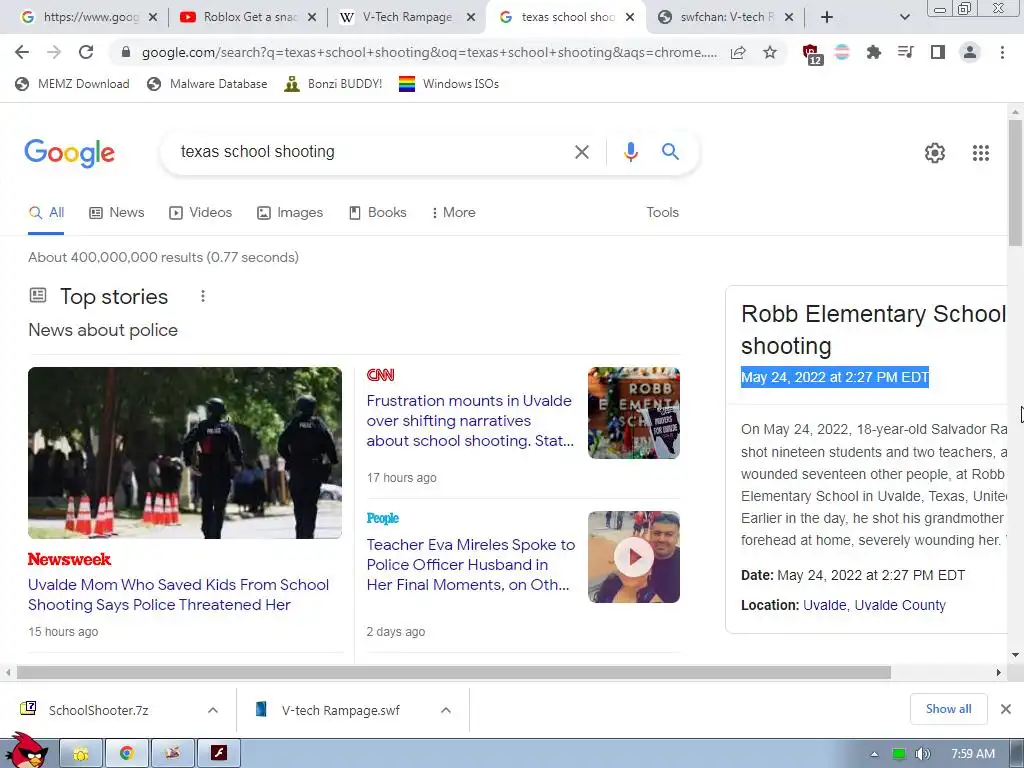Select the All results tab
Screen dimensions: 1024x768
coord(46,213)
